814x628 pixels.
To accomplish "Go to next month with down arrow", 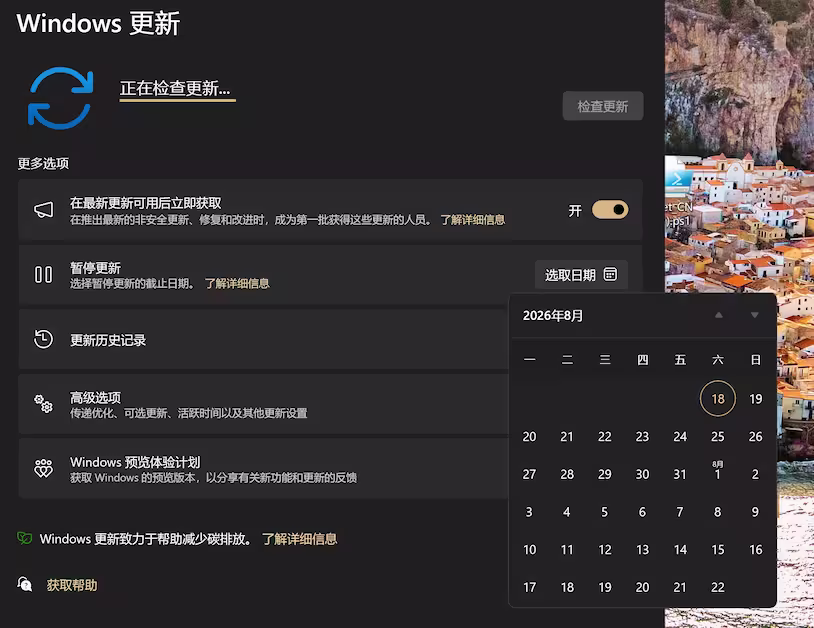I will [x=755, y=315].
